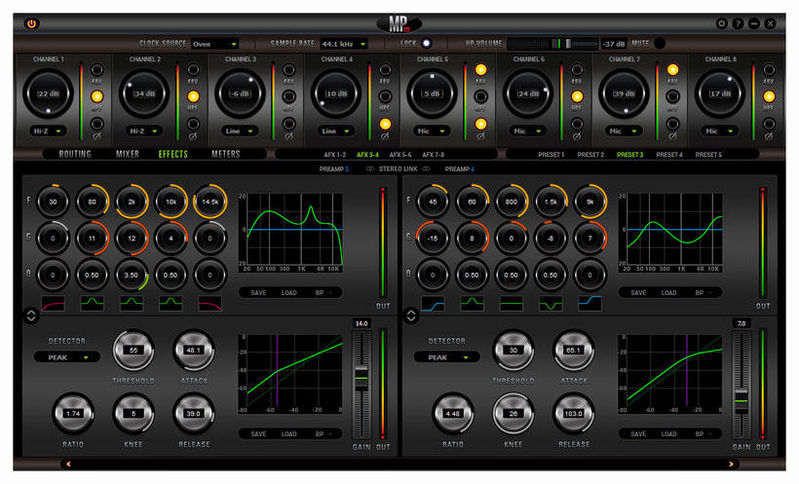Toggle the Lock indicator
Viewport: 799px width, 484px height.
click(x=426, y=43)
